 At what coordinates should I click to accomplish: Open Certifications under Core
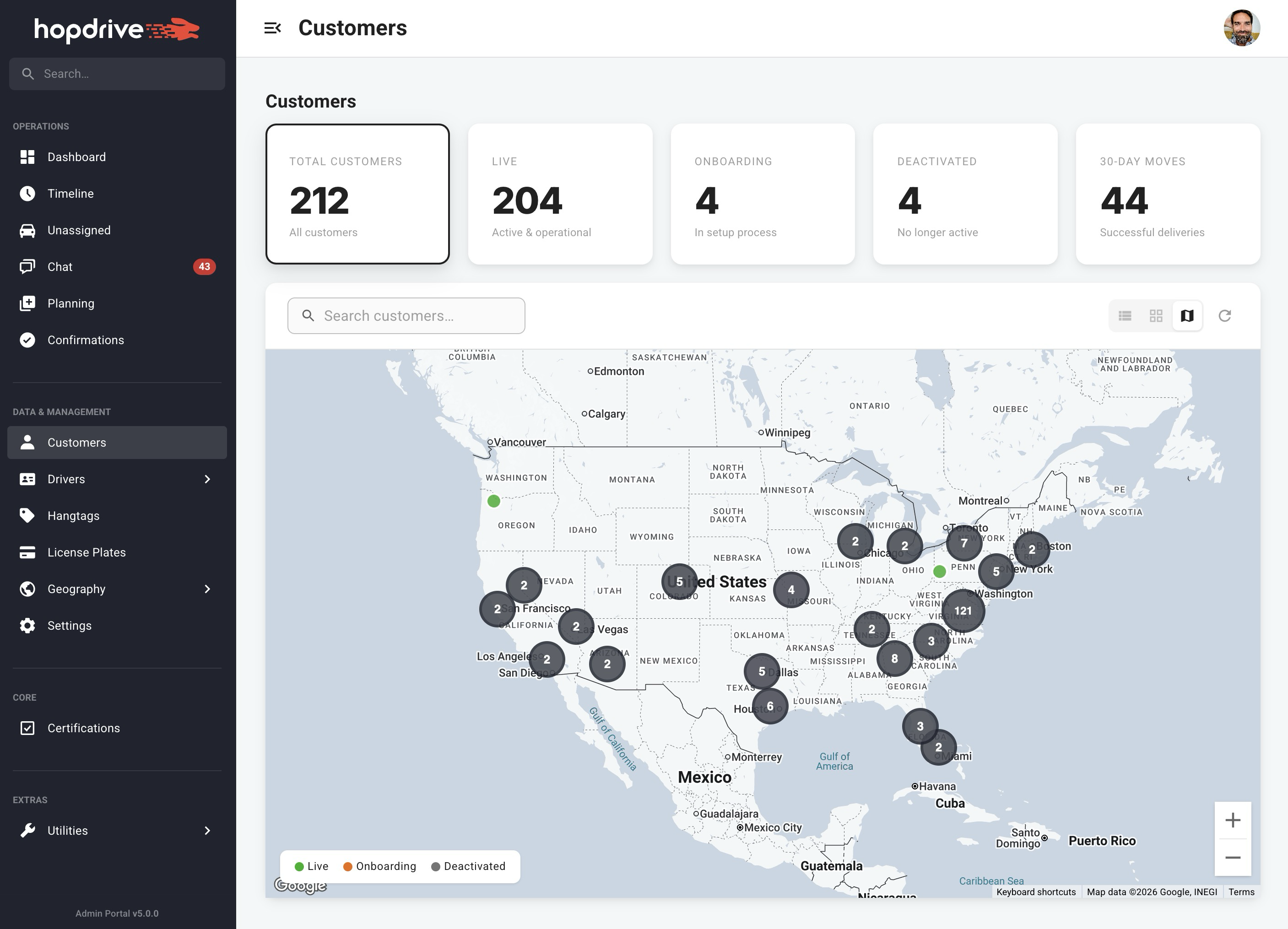click(83, 728)
